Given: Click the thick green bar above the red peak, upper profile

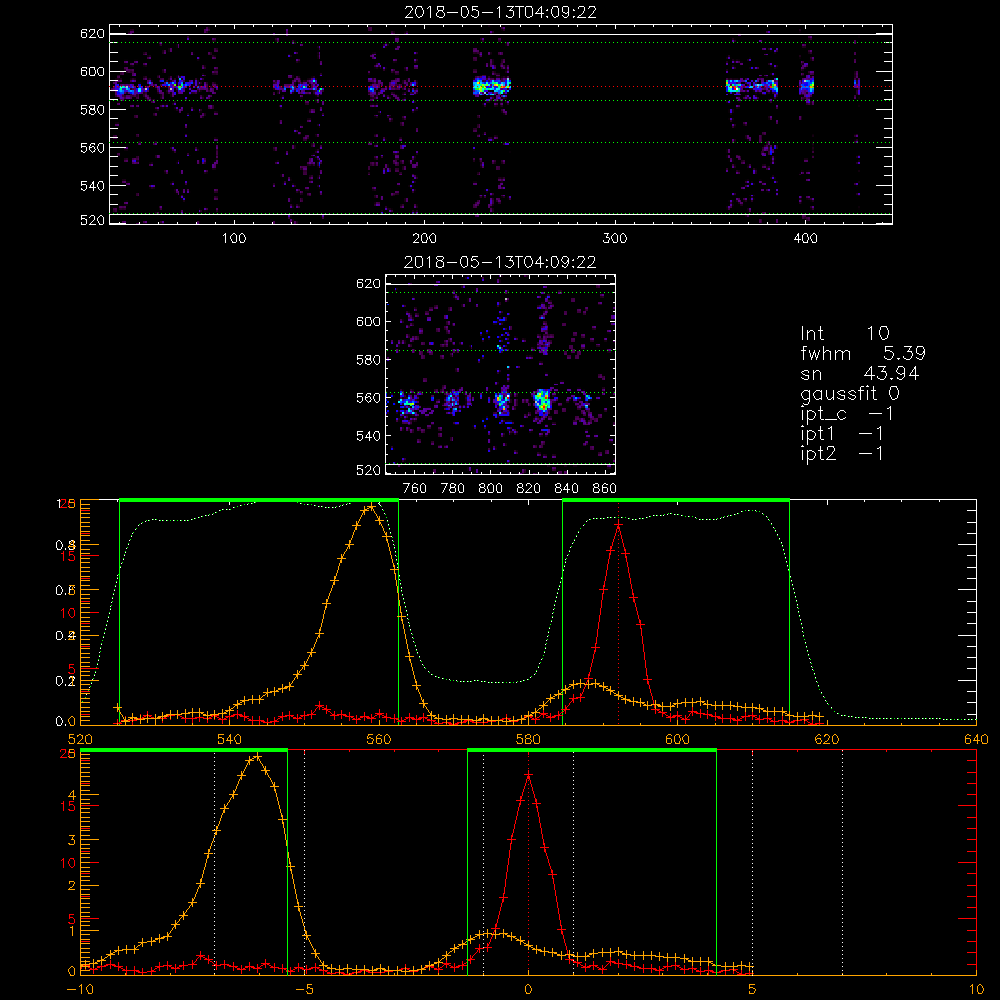Looking at the screenshot, I should click(675, 500).
